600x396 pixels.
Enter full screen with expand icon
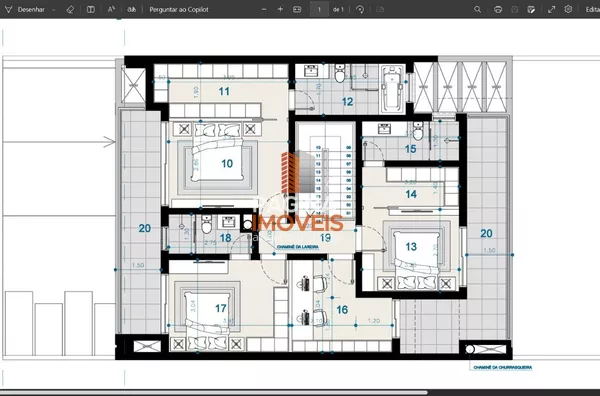coord(551,9)
